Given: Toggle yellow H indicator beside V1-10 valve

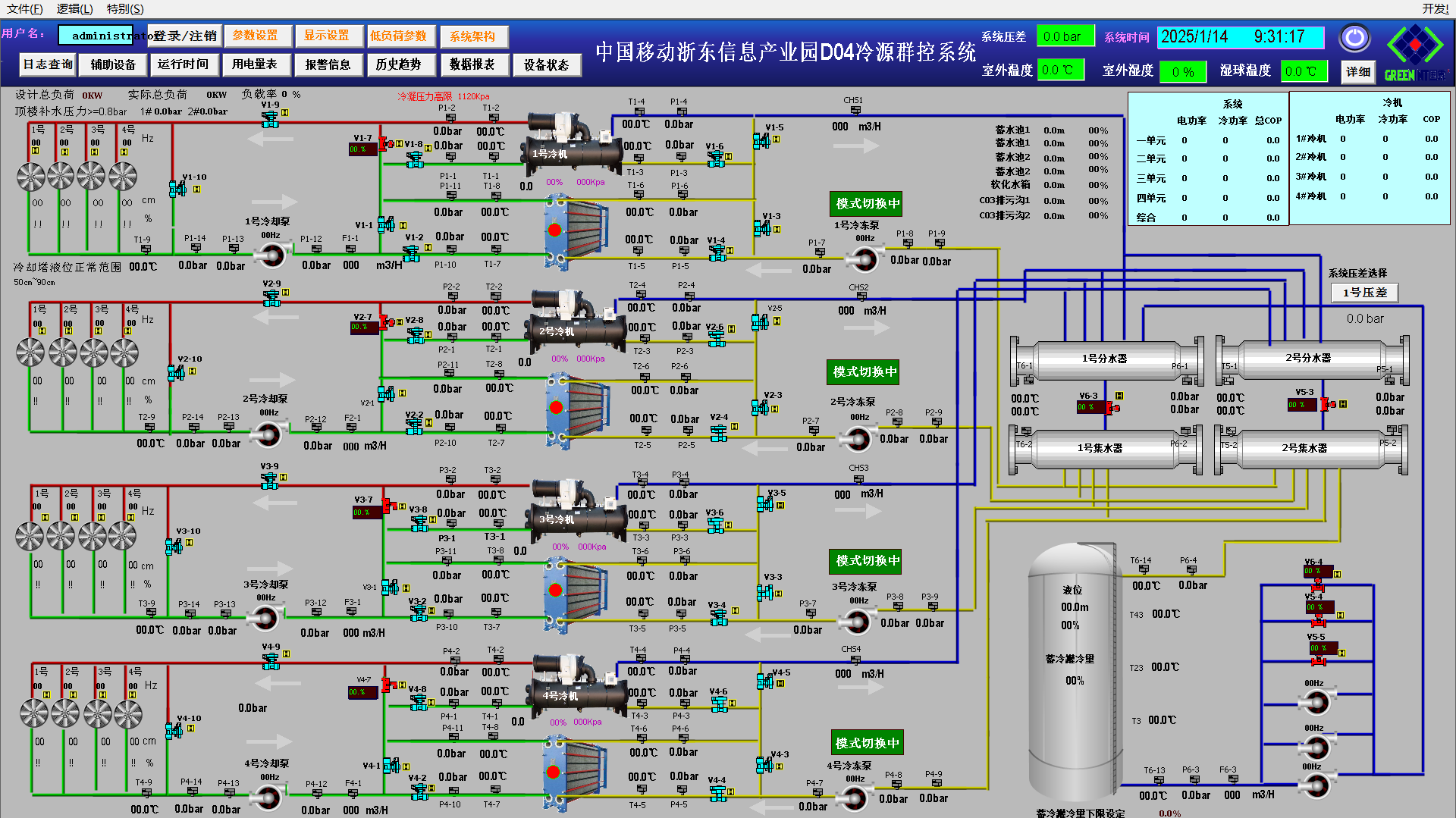Looking at the screenshot, I should click(196, 189).
